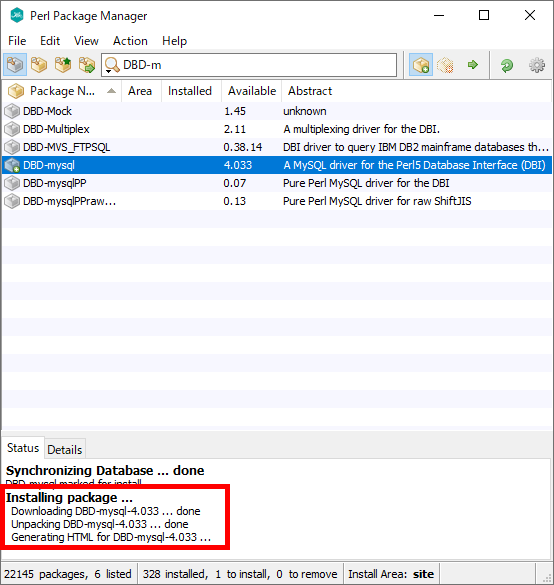Refresh all data with the green sync icon

[x=507, y=65]
